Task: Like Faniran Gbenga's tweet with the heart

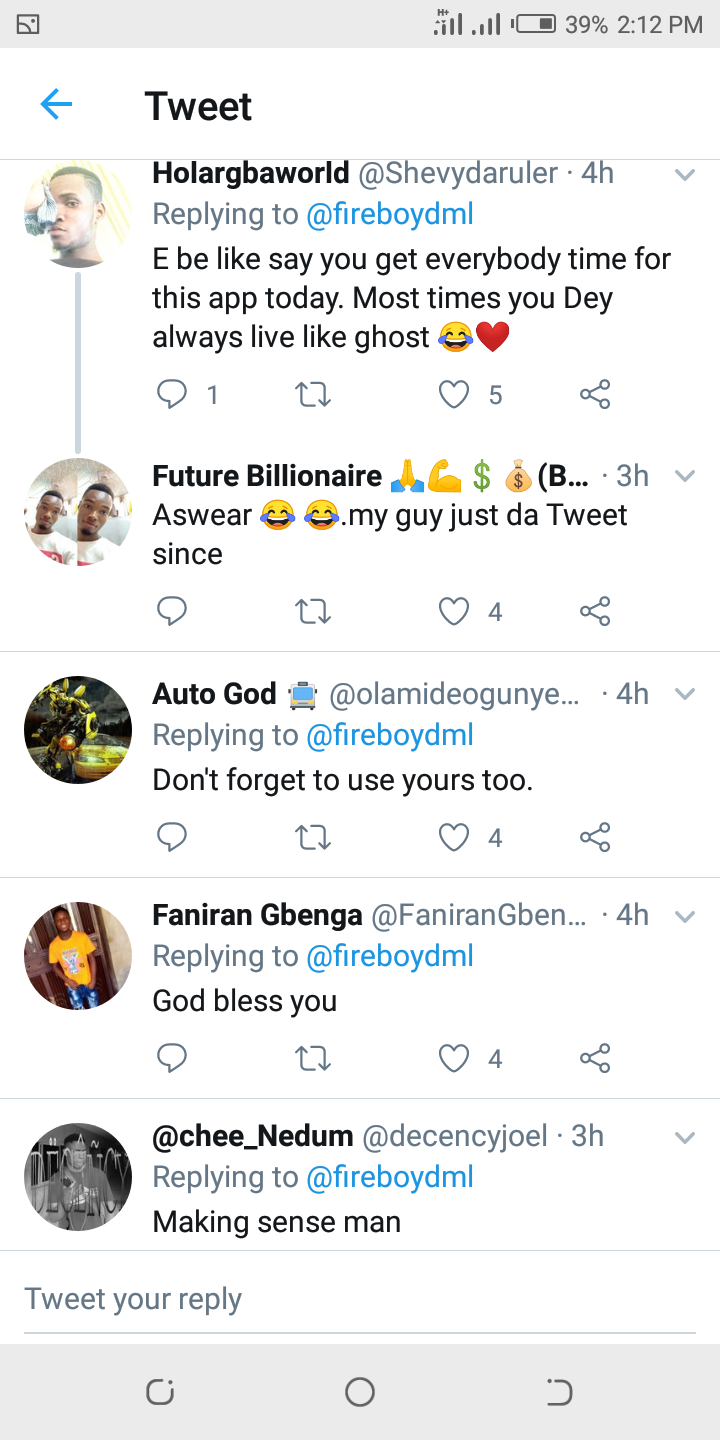Action: click(455, 1058)
